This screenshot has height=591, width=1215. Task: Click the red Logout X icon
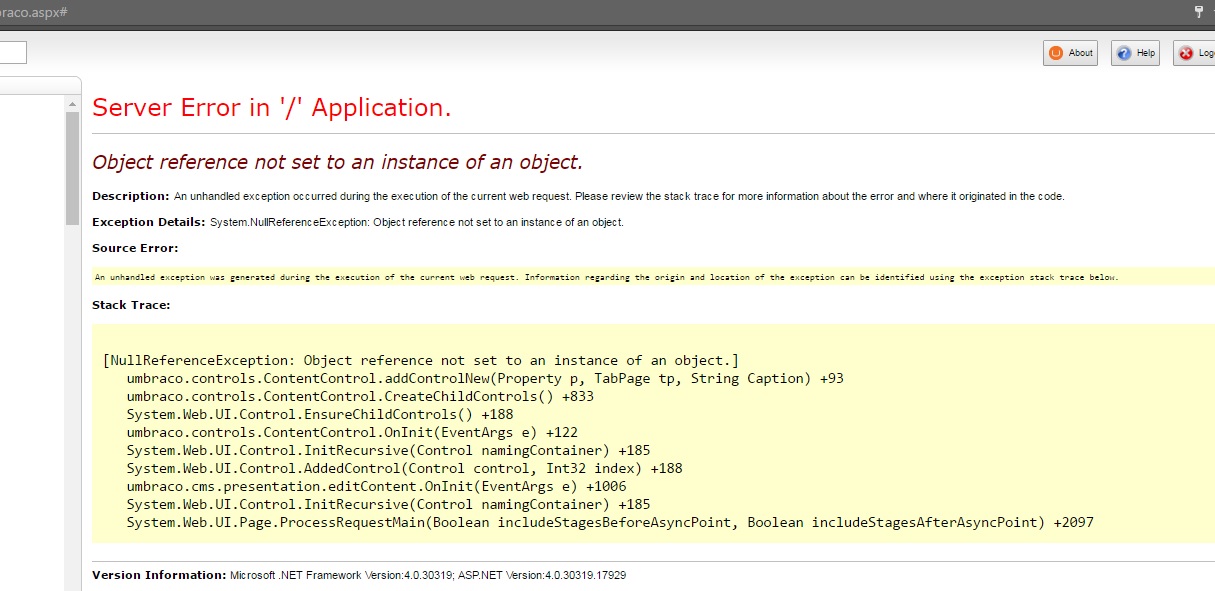click(1186, 53)
